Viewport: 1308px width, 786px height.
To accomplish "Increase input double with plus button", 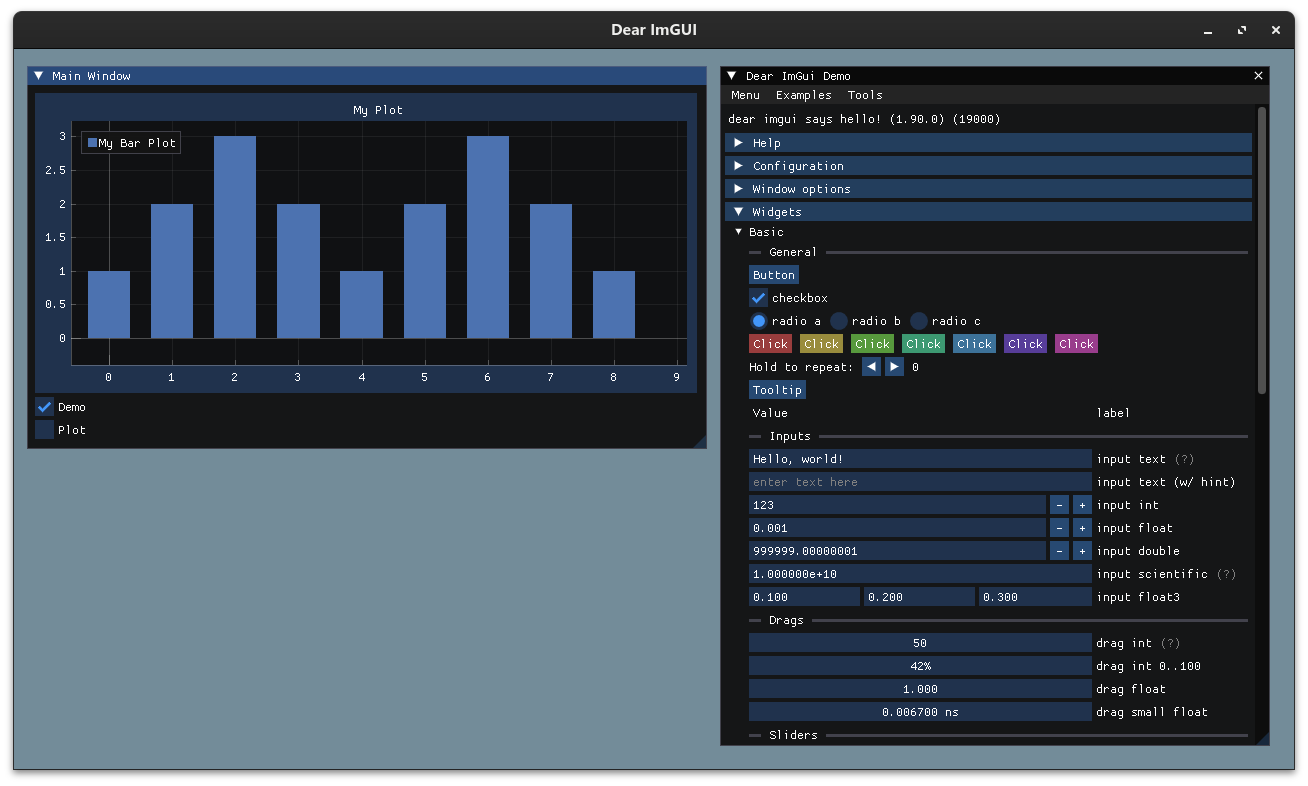I will click(x=1082, y=551).
